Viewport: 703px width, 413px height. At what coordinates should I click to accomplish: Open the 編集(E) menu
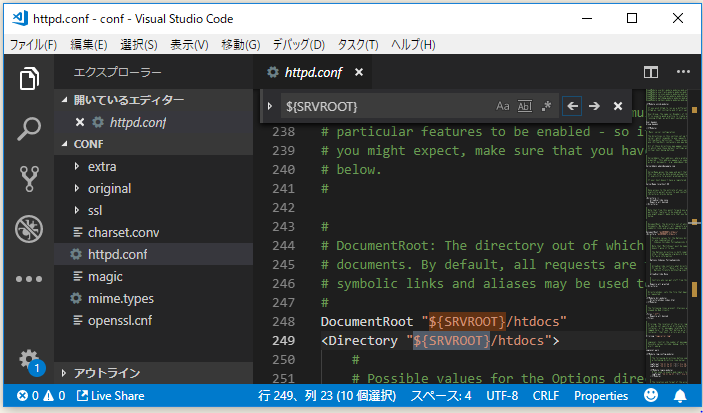pyautogui.click(x=89, y=44)
